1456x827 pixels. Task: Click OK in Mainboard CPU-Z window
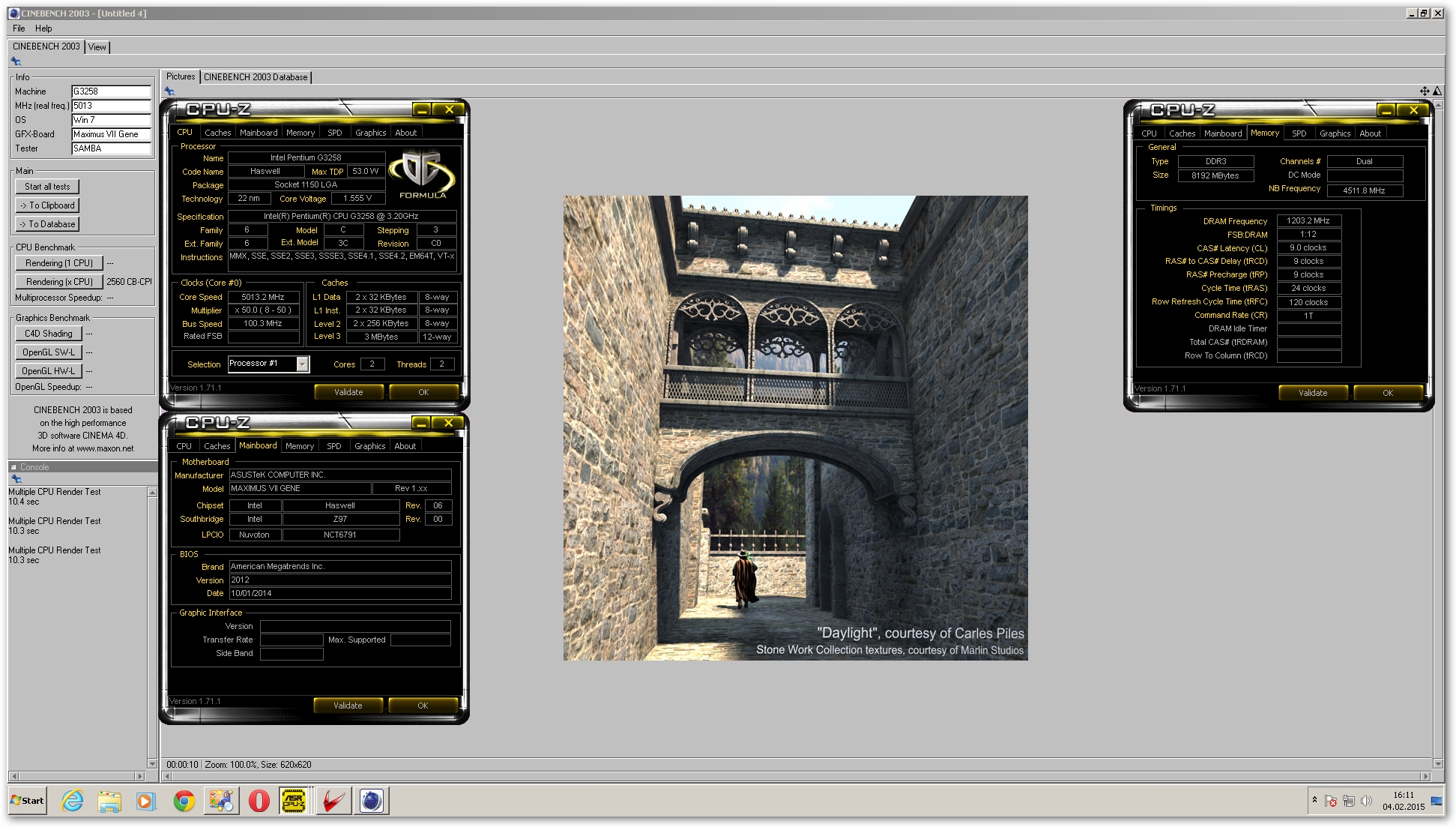click(423, 706)
